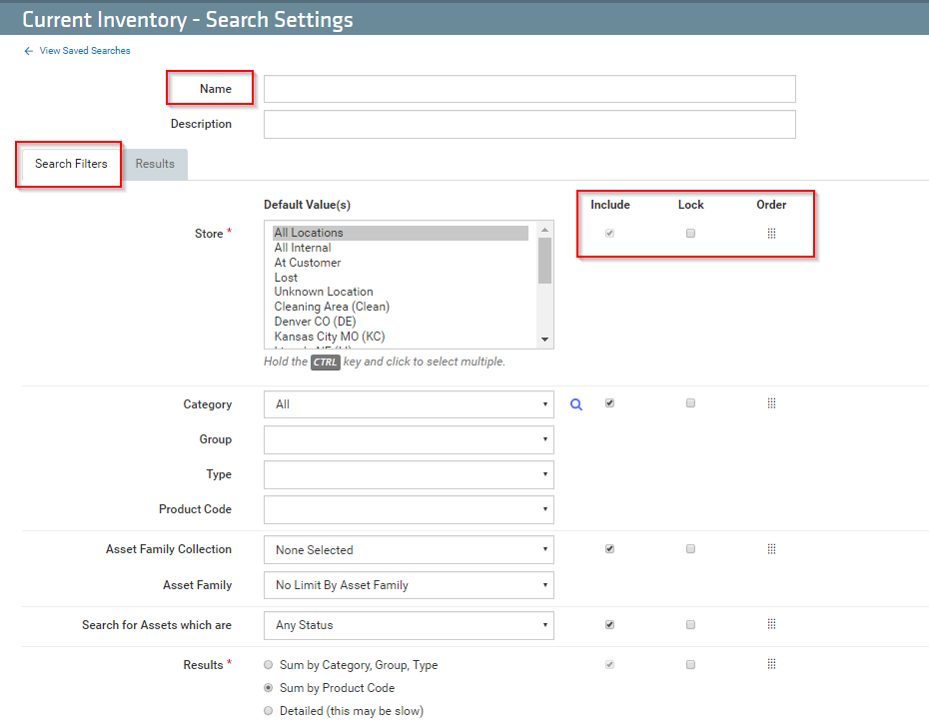Image resolution: width=929 pixels, height=725 pixels.
Task: Grab the Asset Family Collection order handle
Action: point(771,549)
